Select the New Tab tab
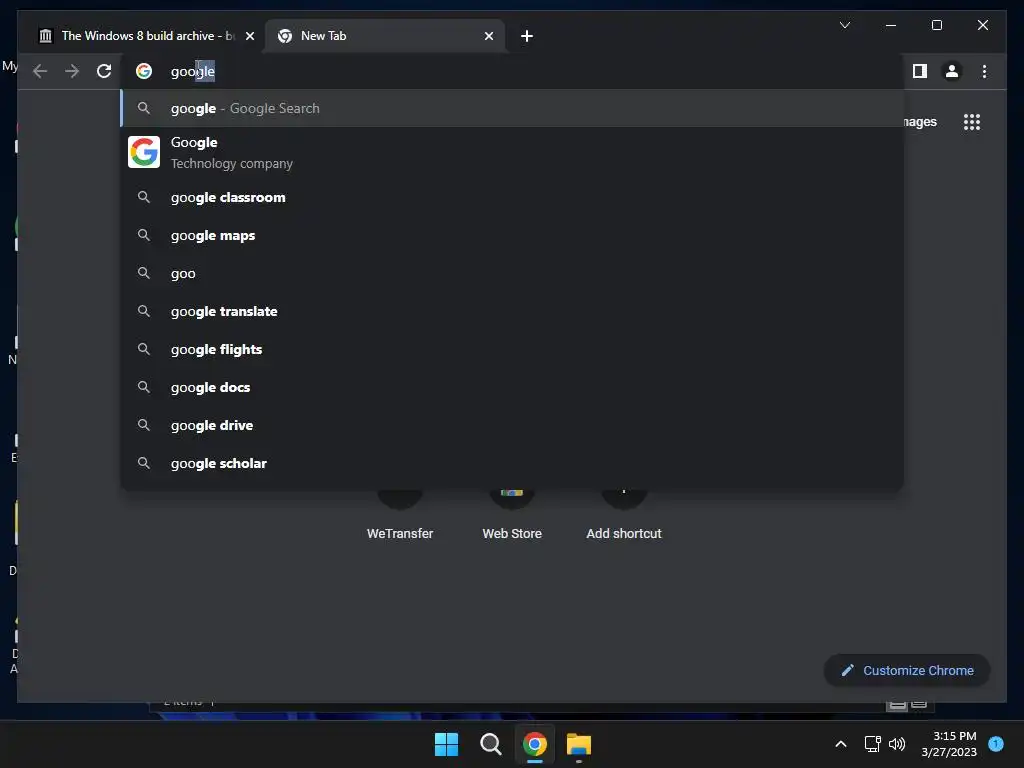This screenshot has width=1024, height=768. (x=384, y=36)
